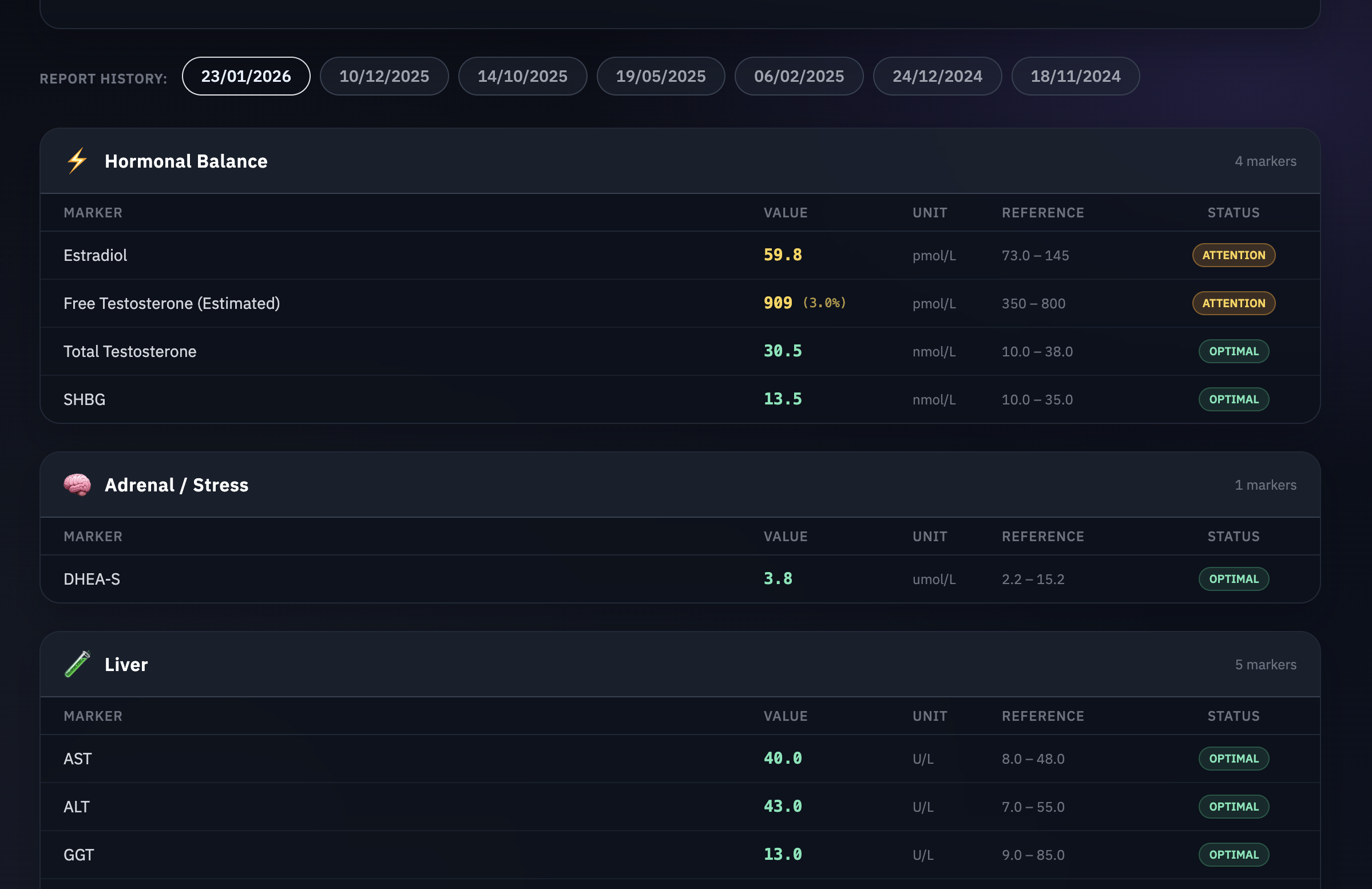The height and width of the screenshot is (889, 1372).
Task: Click the Total Testosterone marker name
Action: 130,351
